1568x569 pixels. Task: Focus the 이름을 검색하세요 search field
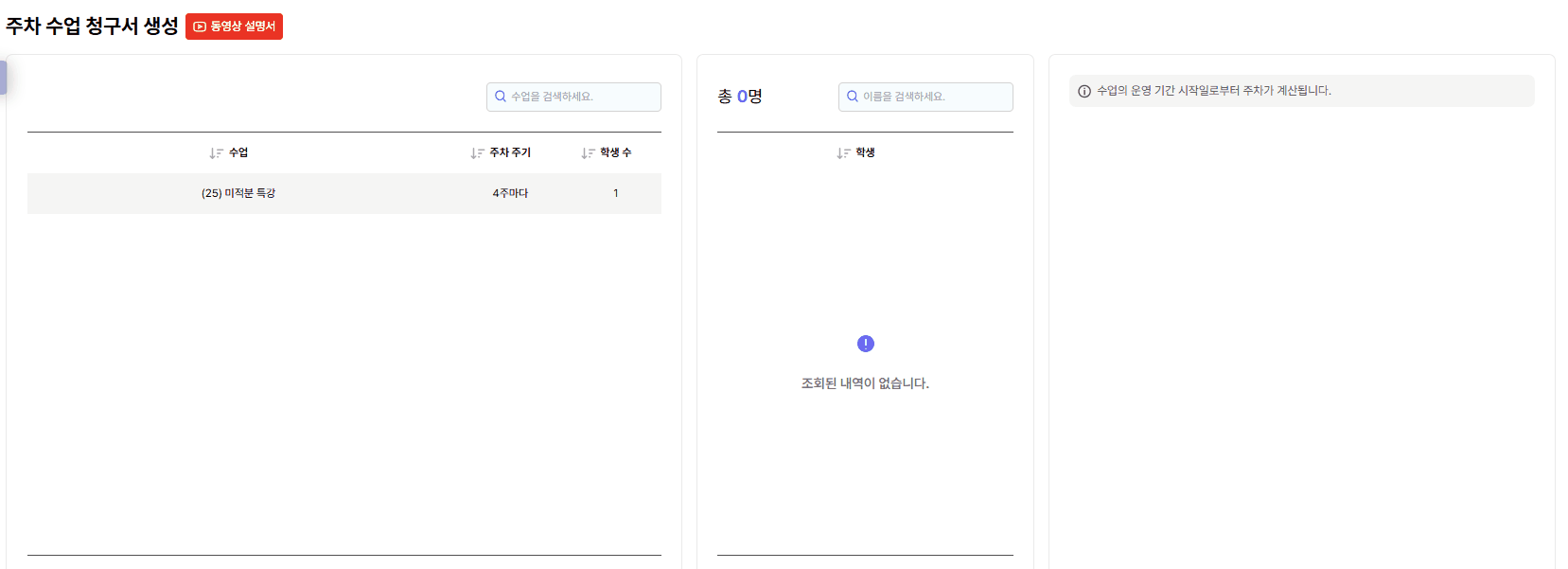click(x=934, y=97)
